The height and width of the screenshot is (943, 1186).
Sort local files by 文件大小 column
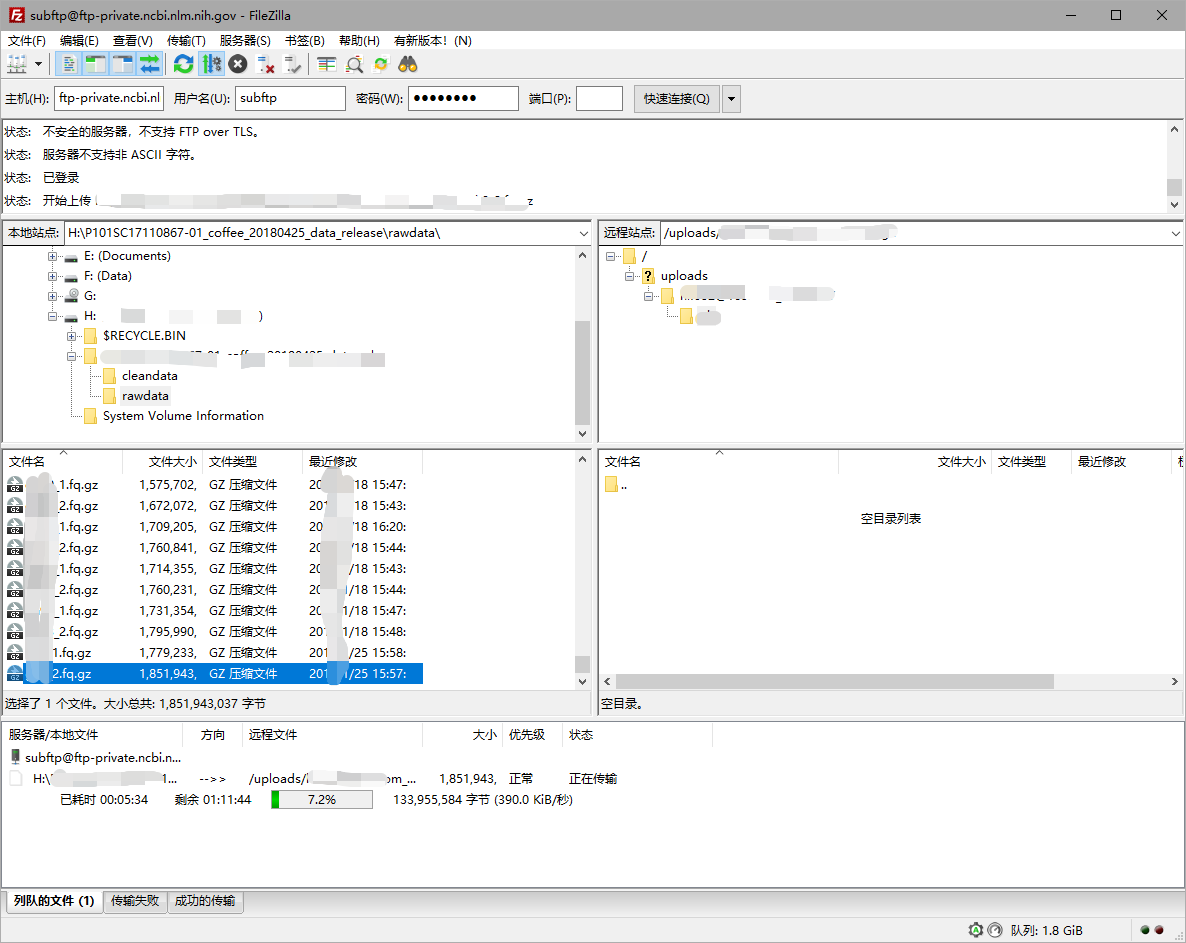pos(163,461)
